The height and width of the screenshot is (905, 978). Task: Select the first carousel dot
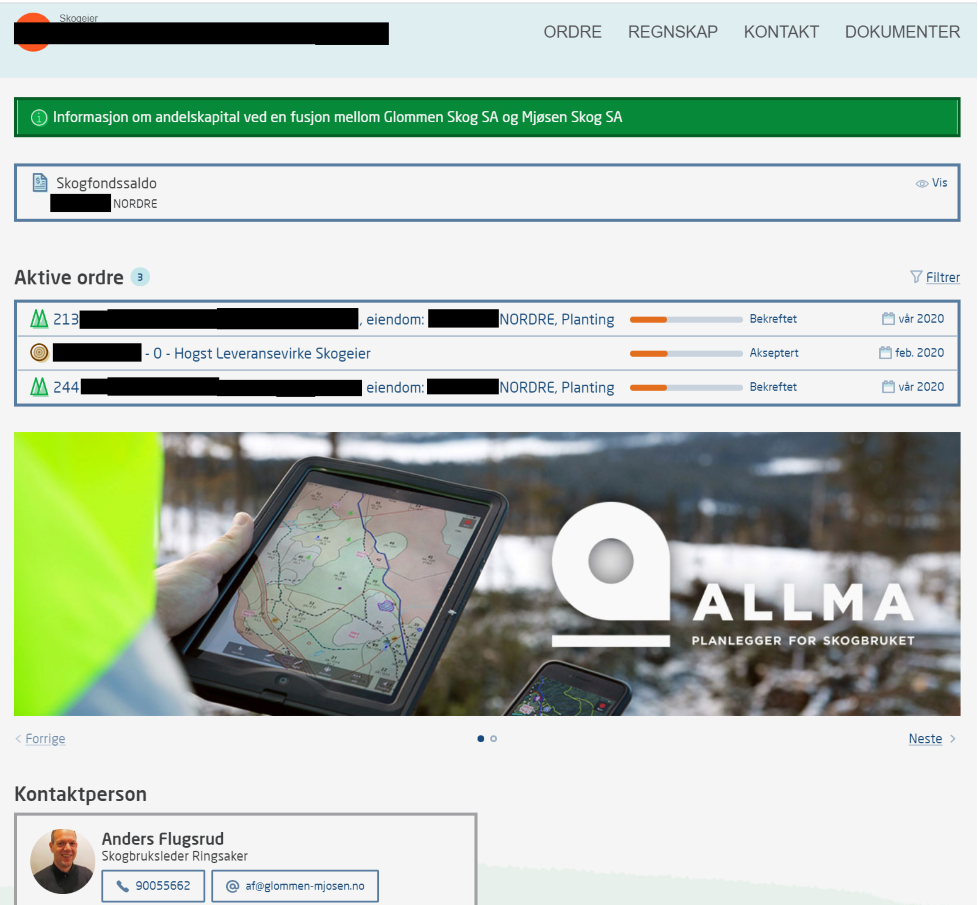point(480,738)
